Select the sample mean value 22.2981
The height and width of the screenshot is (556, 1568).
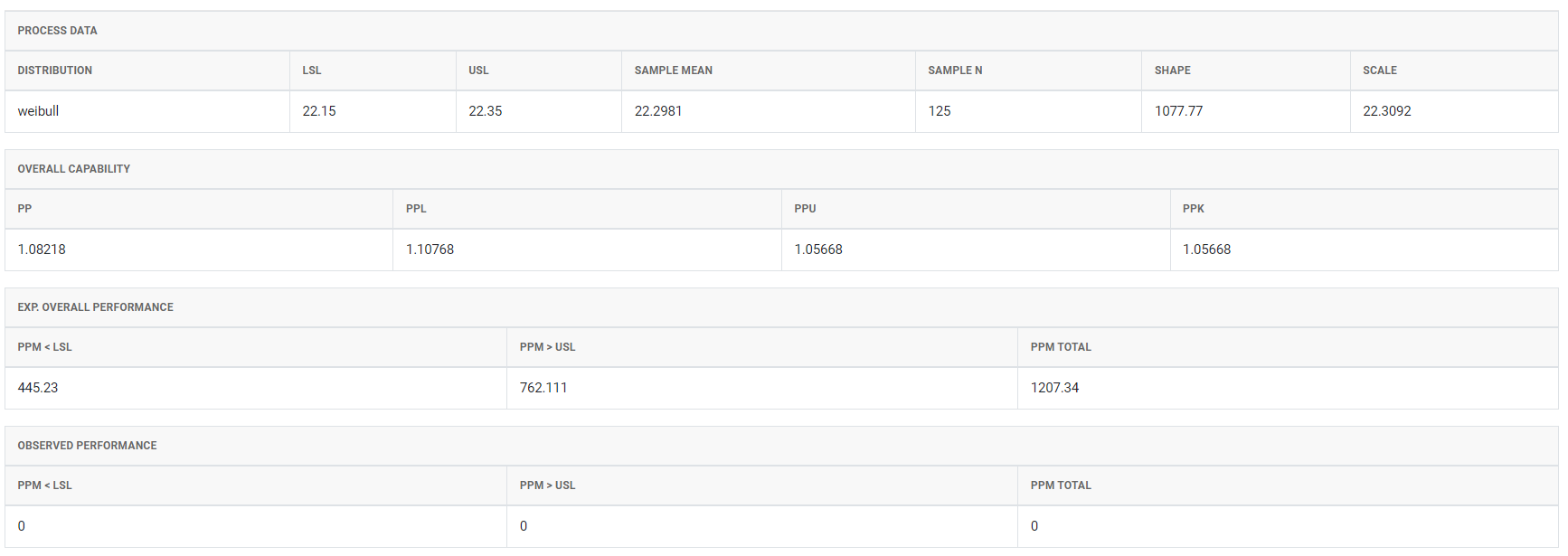[x=658, y=111]
